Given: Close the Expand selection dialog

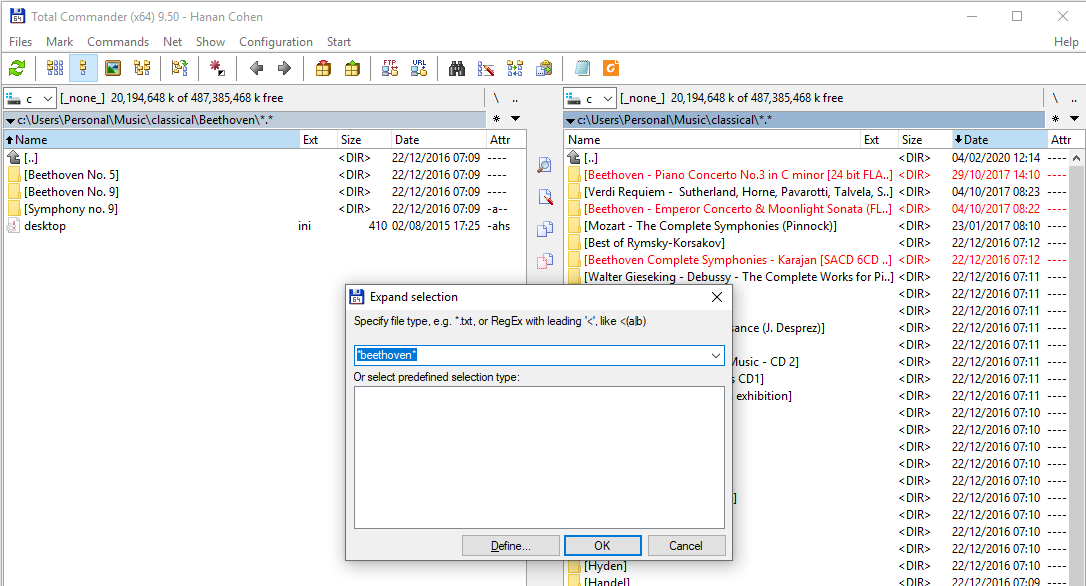Looking at the screenshot, I should [717, 297].
